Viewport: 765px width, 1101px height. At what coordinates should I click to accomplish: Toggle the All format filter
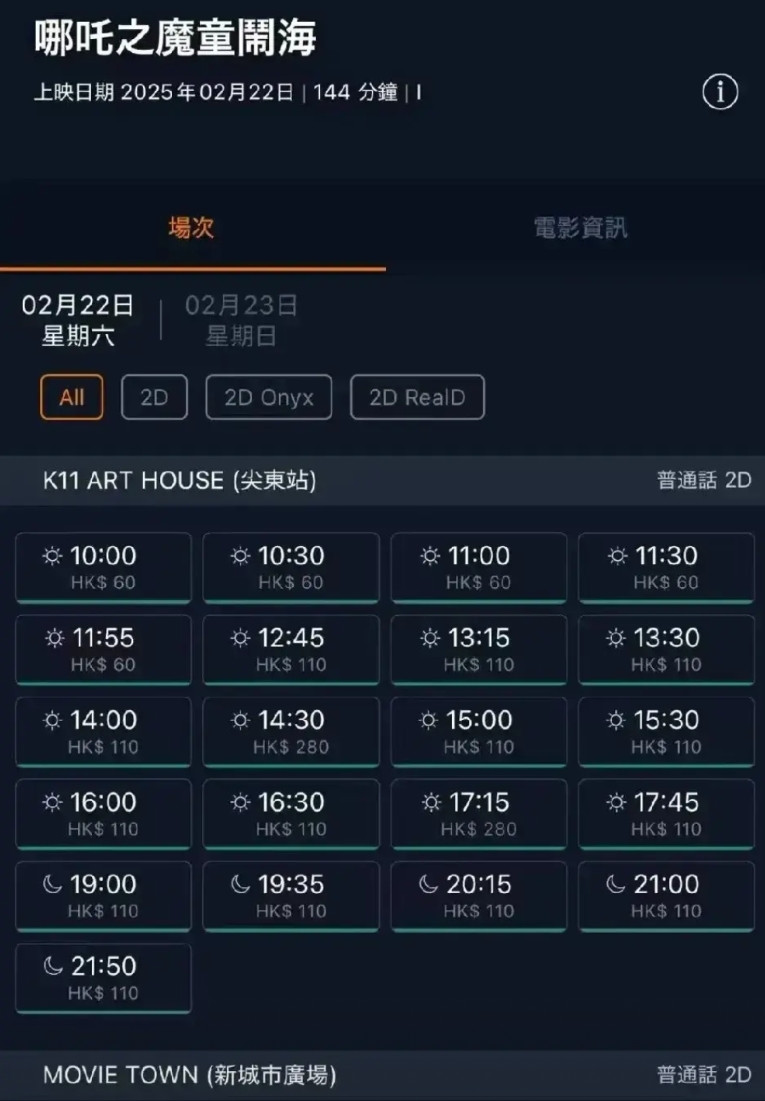click(72, 397)
